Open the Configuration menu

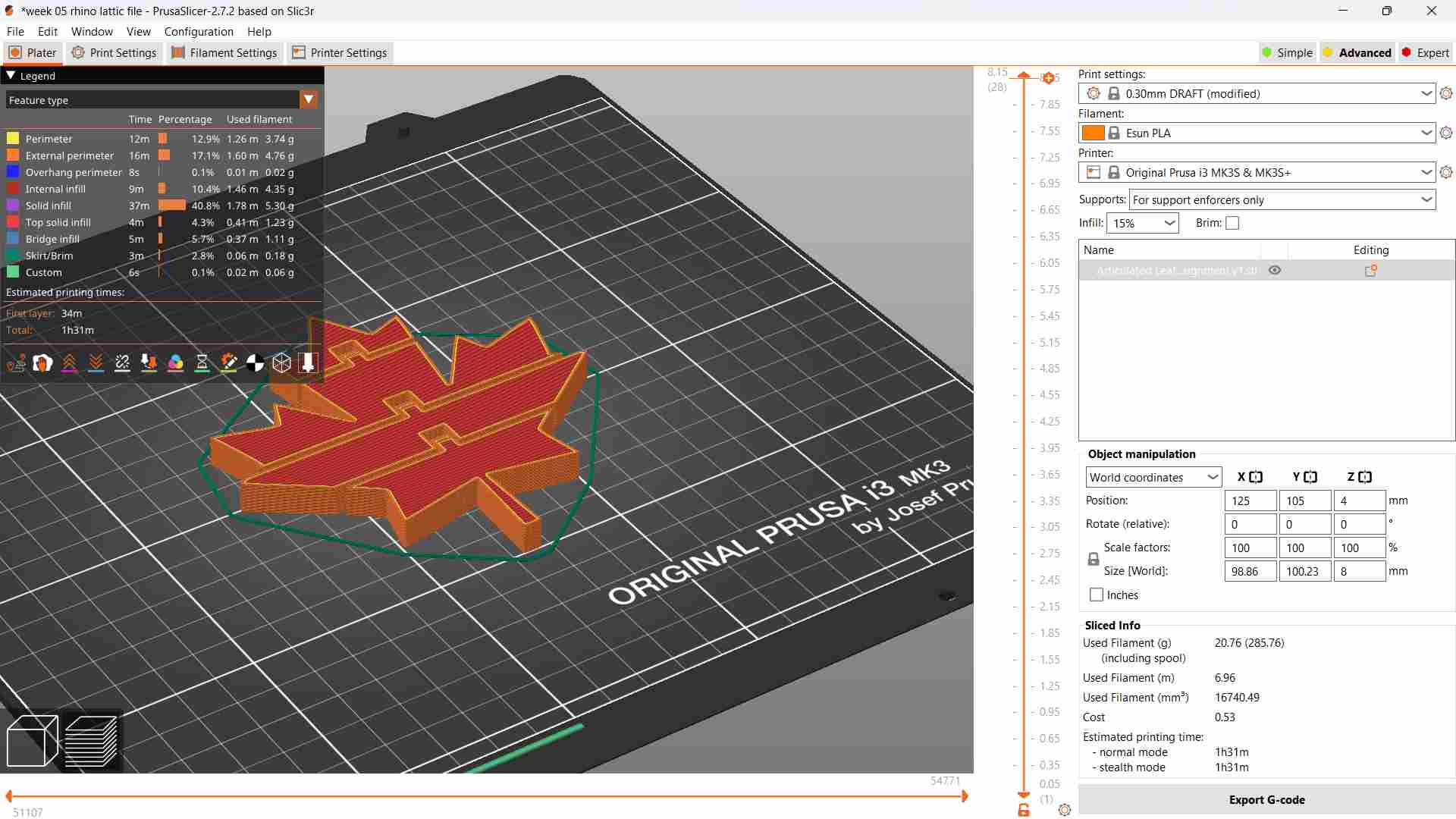199,32
